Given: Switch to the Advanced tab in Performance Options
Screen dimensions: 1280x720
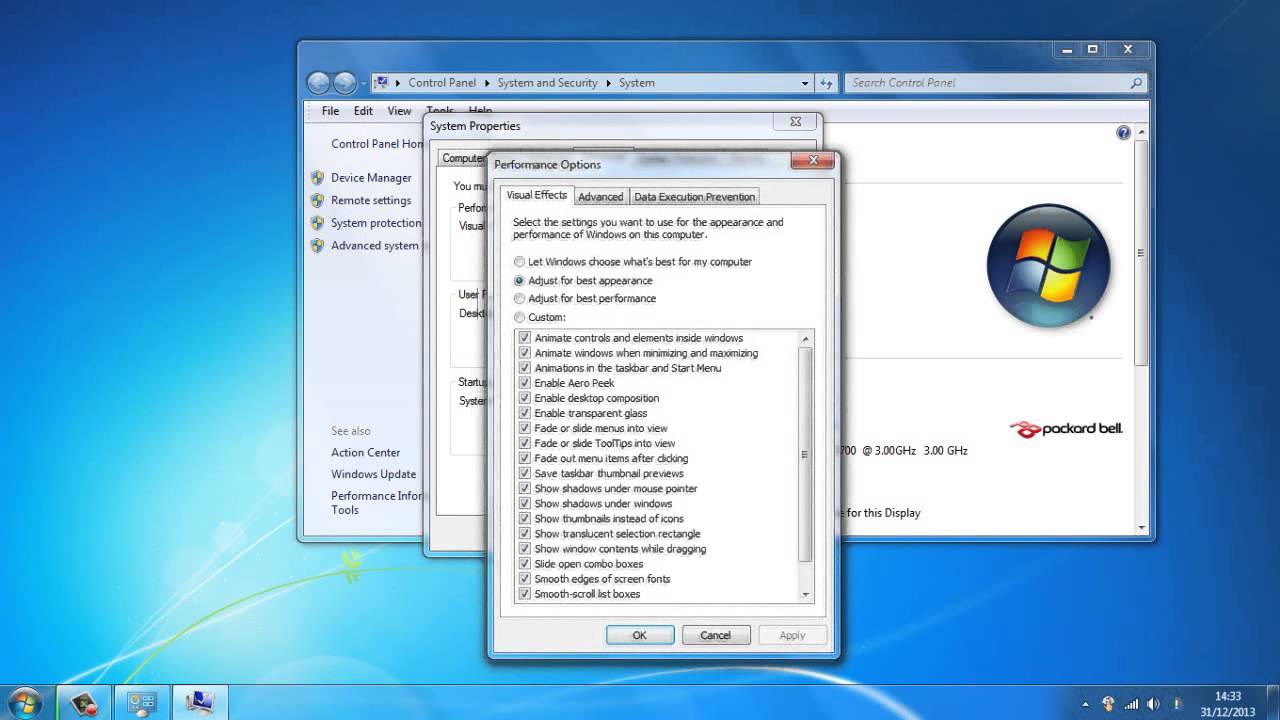Looking at the screenshot, I should [x=600, y=197].
